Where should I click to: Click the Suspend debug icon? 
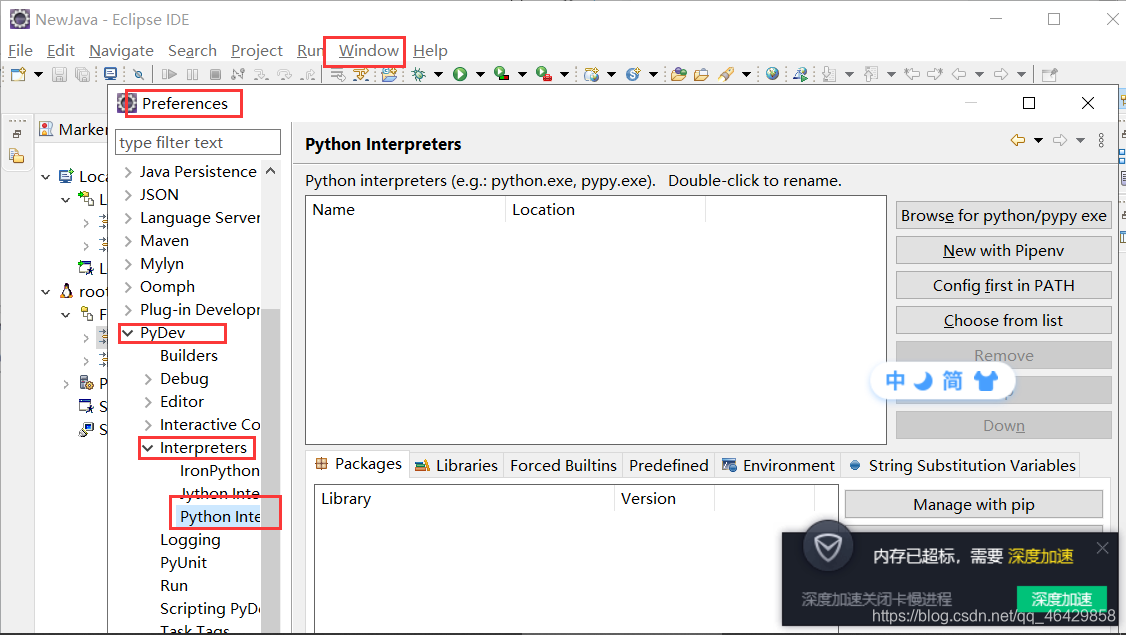click(x=192, y=74)
